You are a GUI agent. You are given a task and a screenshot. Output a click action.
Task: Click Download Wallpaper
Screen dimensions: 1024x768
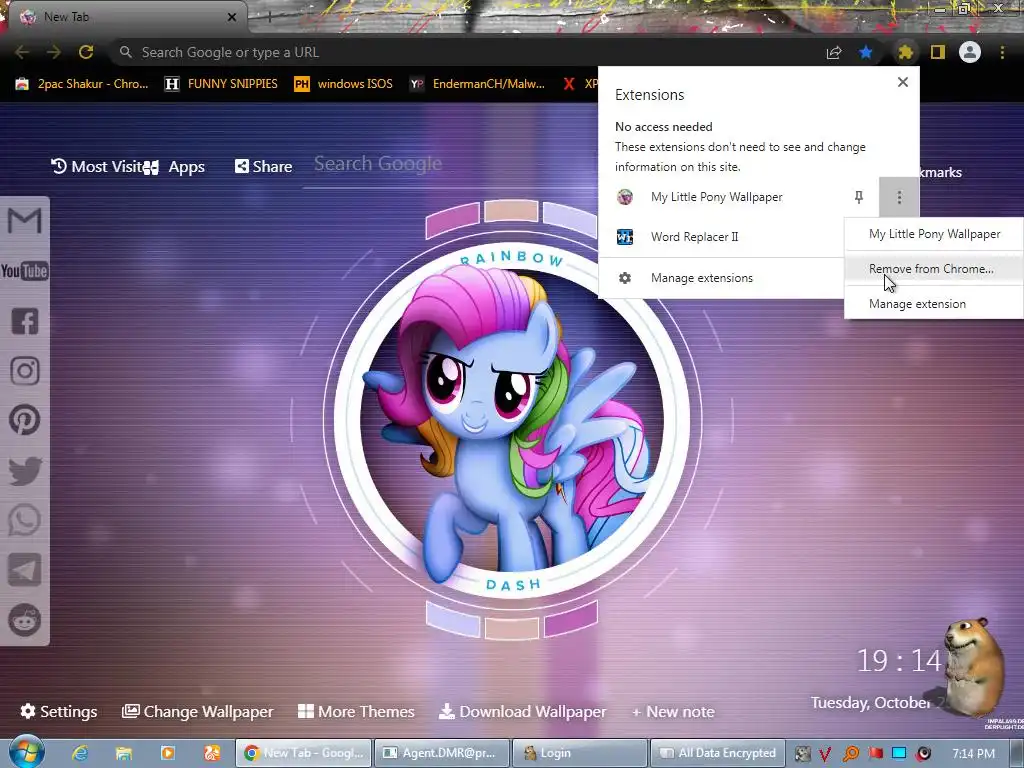point(522,711)
